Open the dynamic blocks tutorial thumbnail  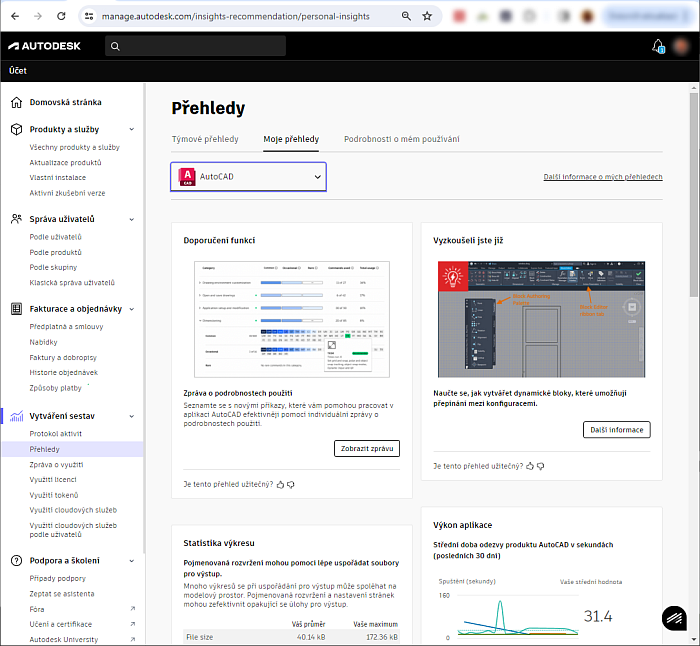click(x=541, y=320)
